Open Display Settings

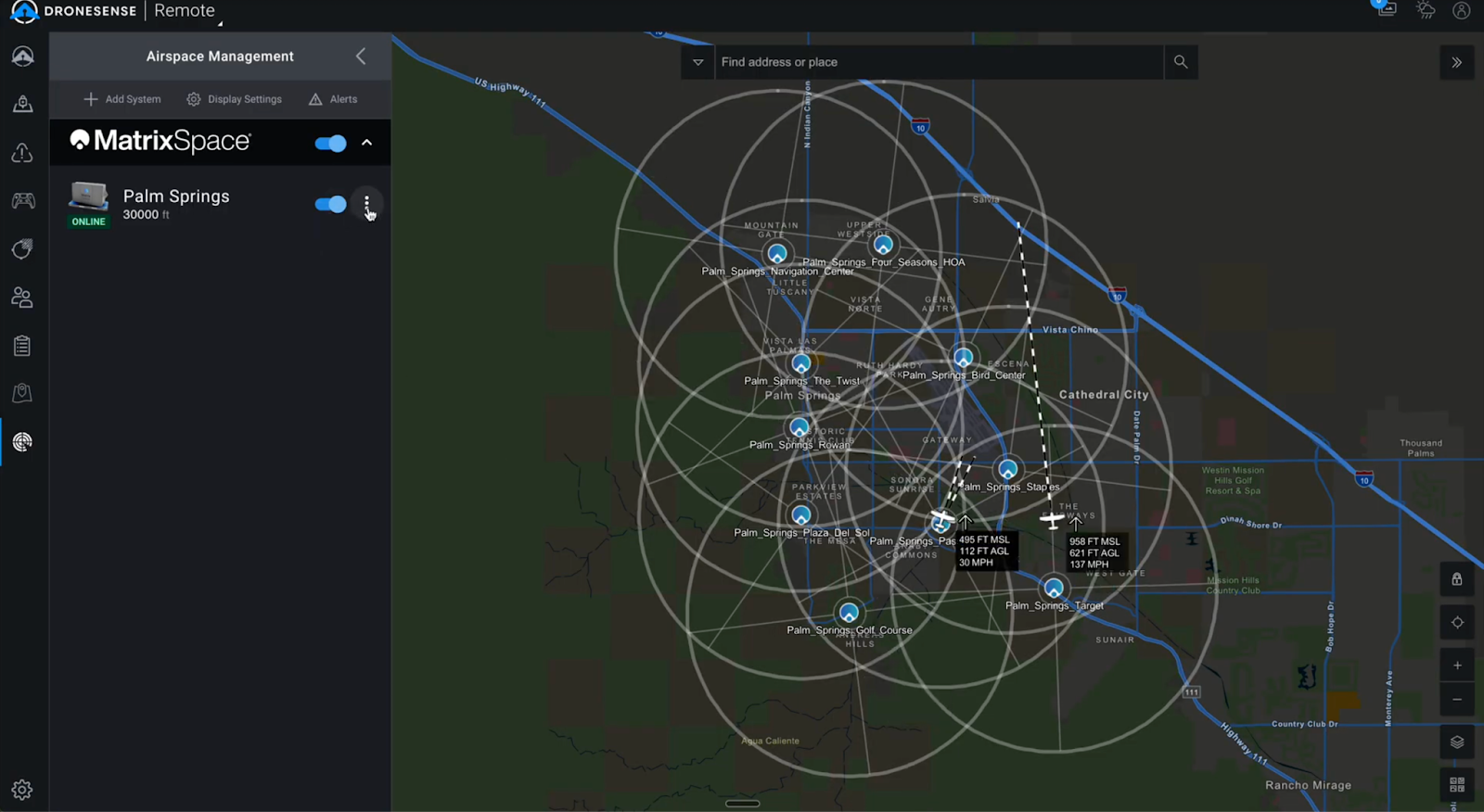click(x=235, y=99)
